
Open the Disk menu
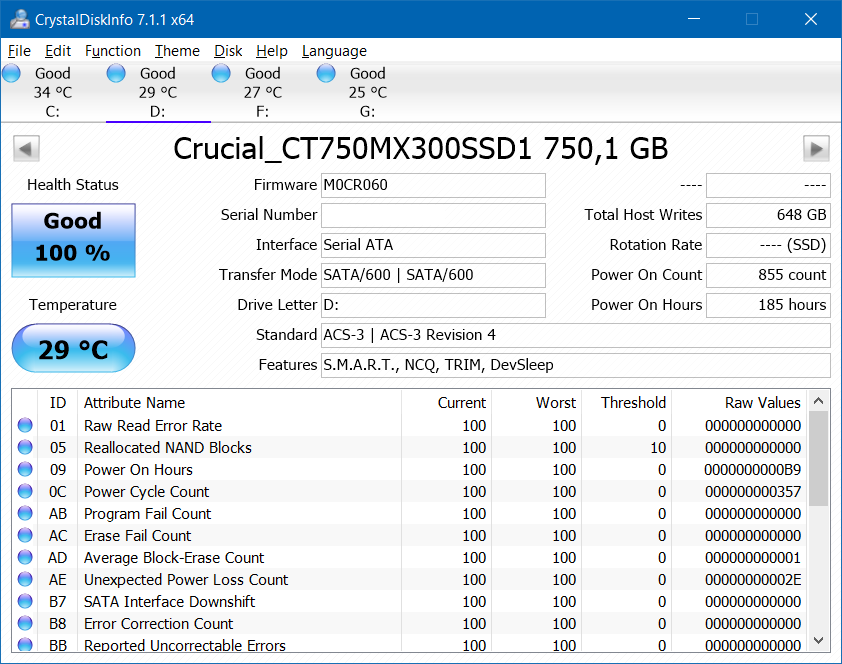[228, 51]
